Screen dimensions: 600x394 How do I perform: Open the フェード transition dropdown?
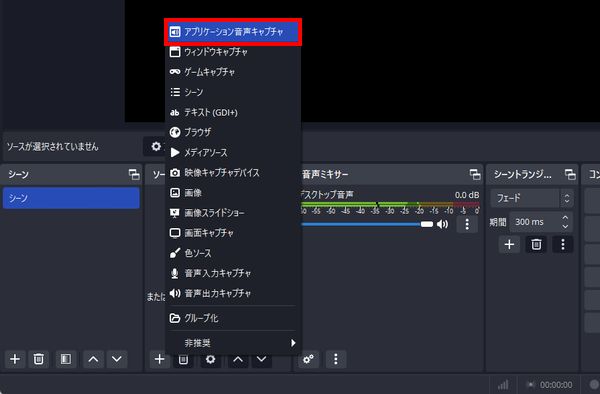coord(532,198)
